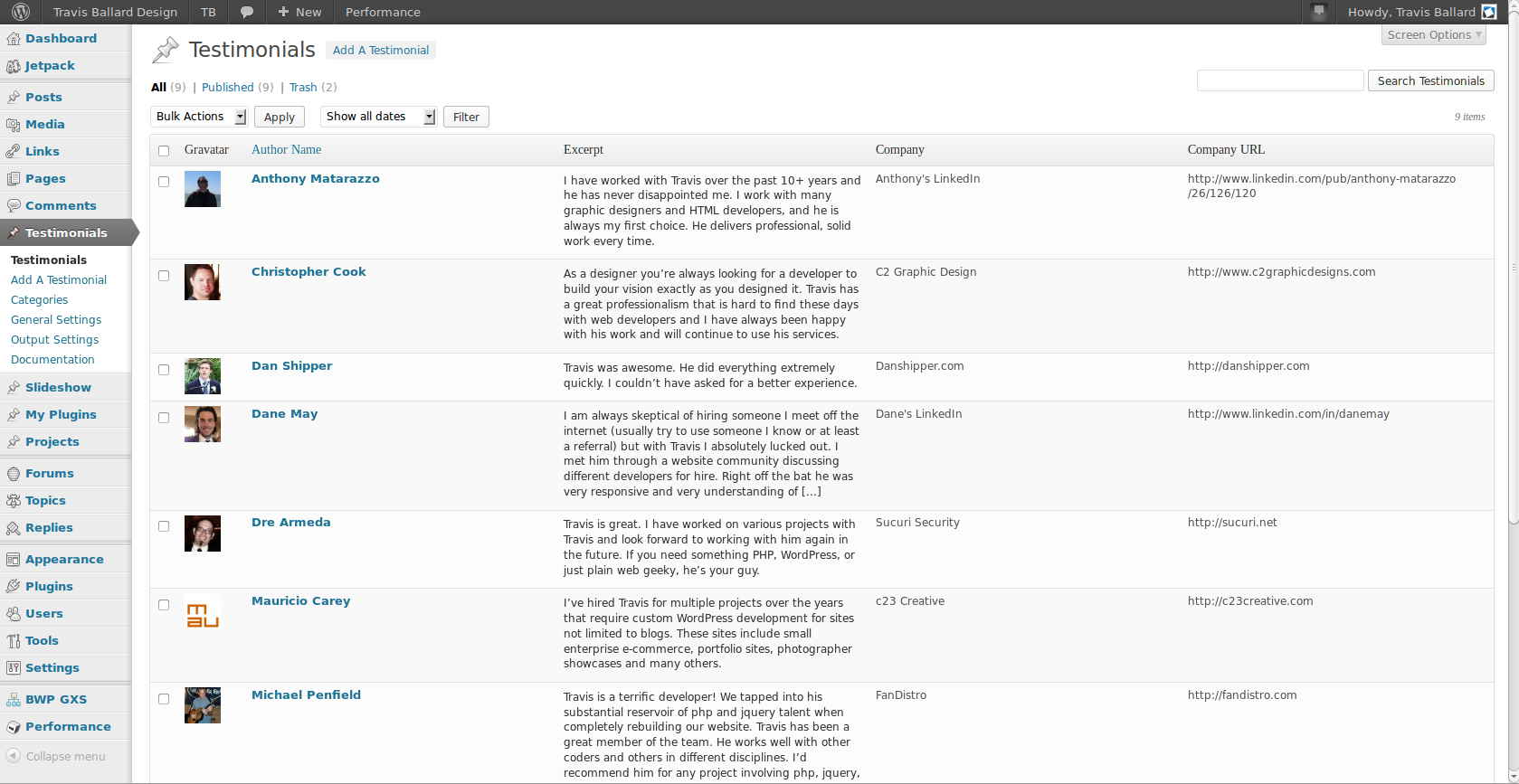1519x784 pixels.
Task: Open the comments bubble icon in the admin bar
Action: click(246, 12)
